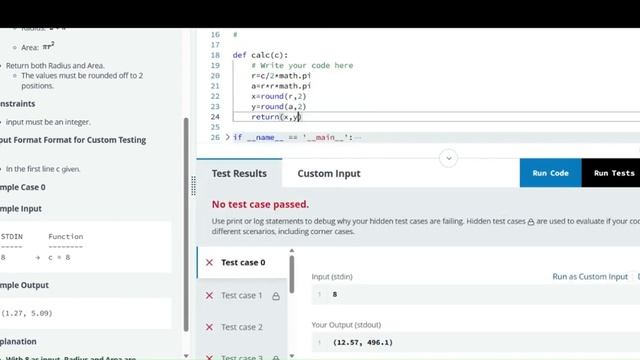Click the Run as Custom Input link
This screenshot has height=360, width=640.
590,277
